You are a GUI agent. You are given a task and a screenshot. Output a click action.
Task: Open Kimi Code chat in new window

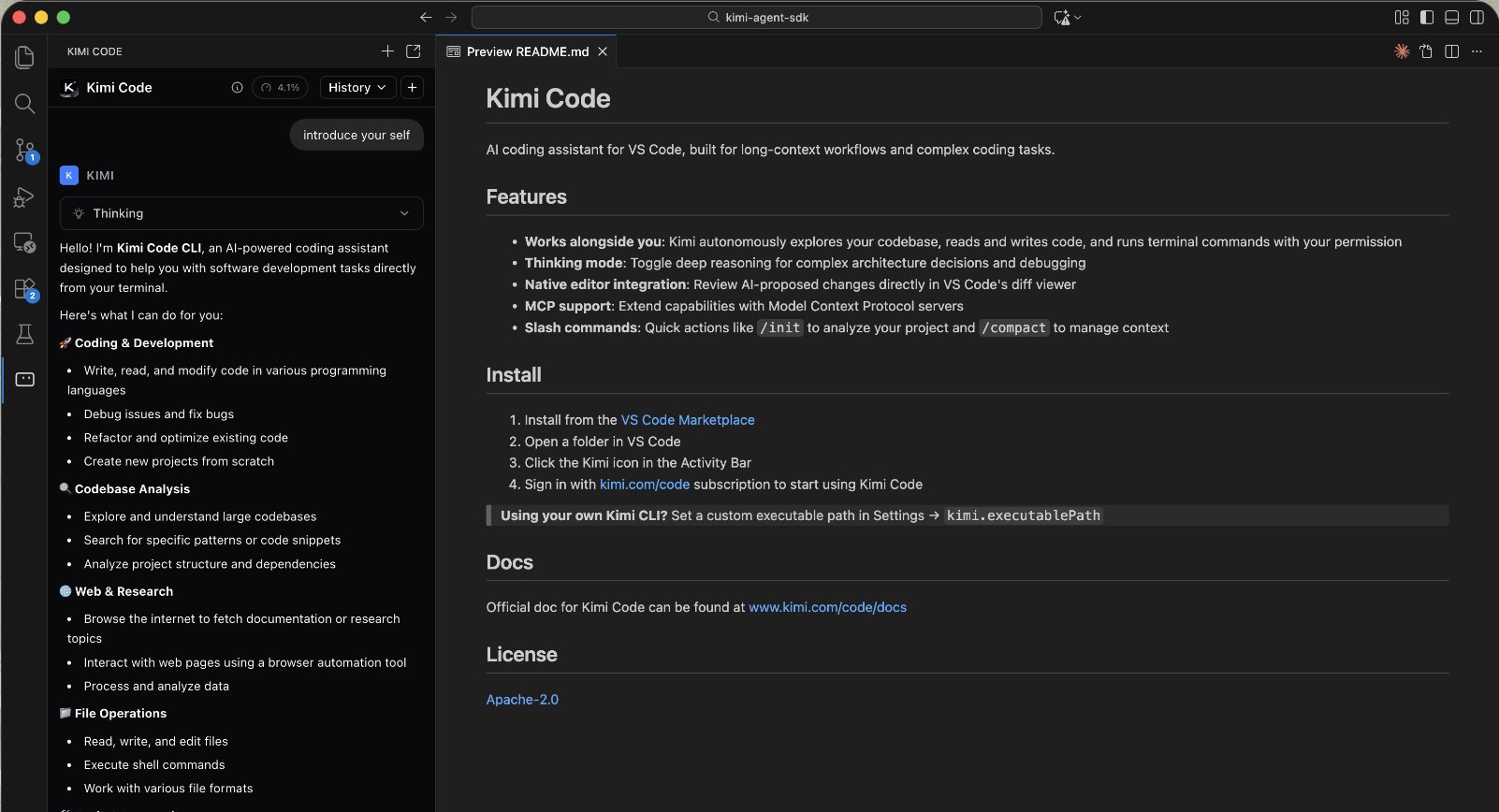pos(414,51)
